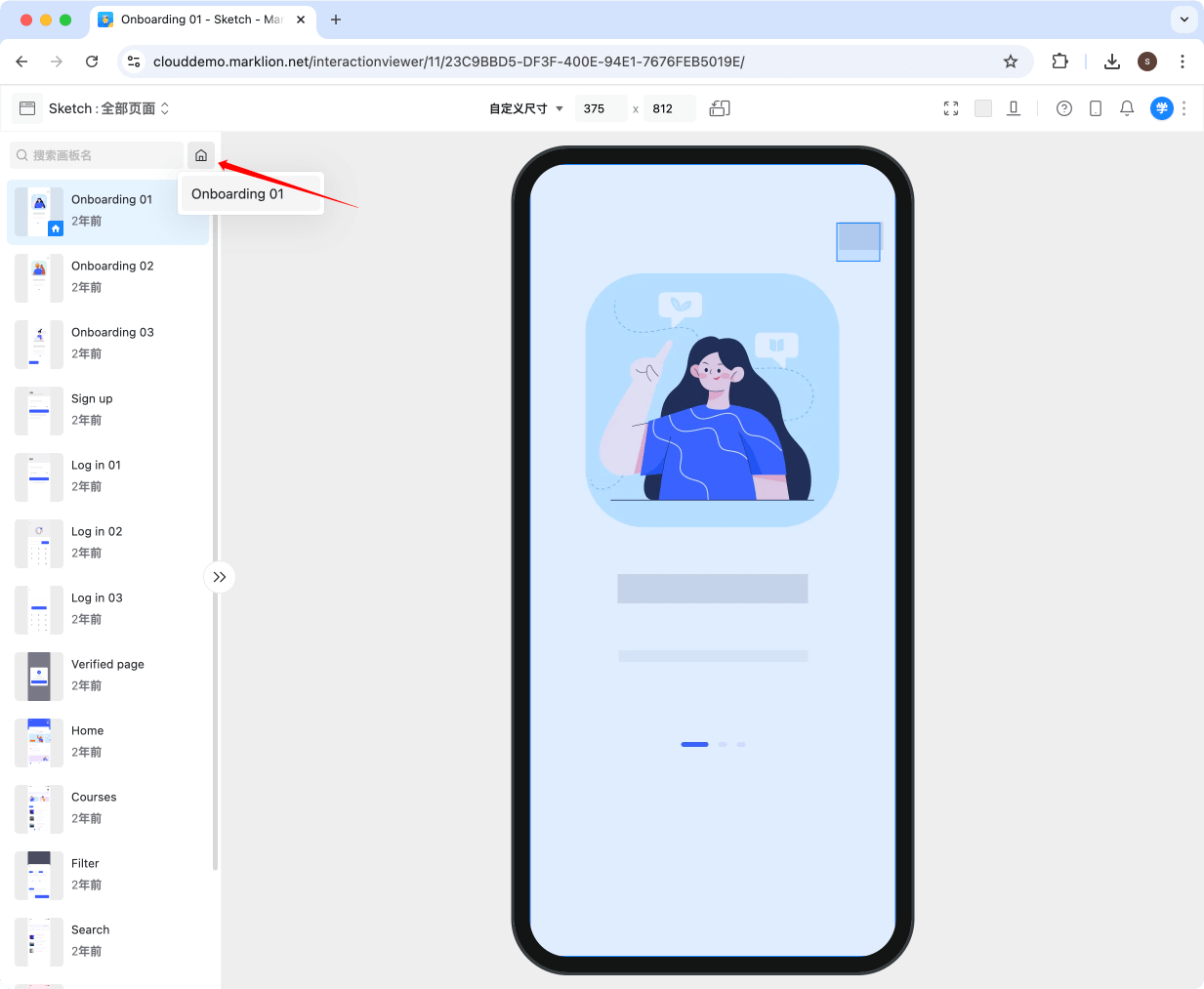The image size is (1204, 989).
Task: Open the Verified page artboard
Action: tap(107, 675)
